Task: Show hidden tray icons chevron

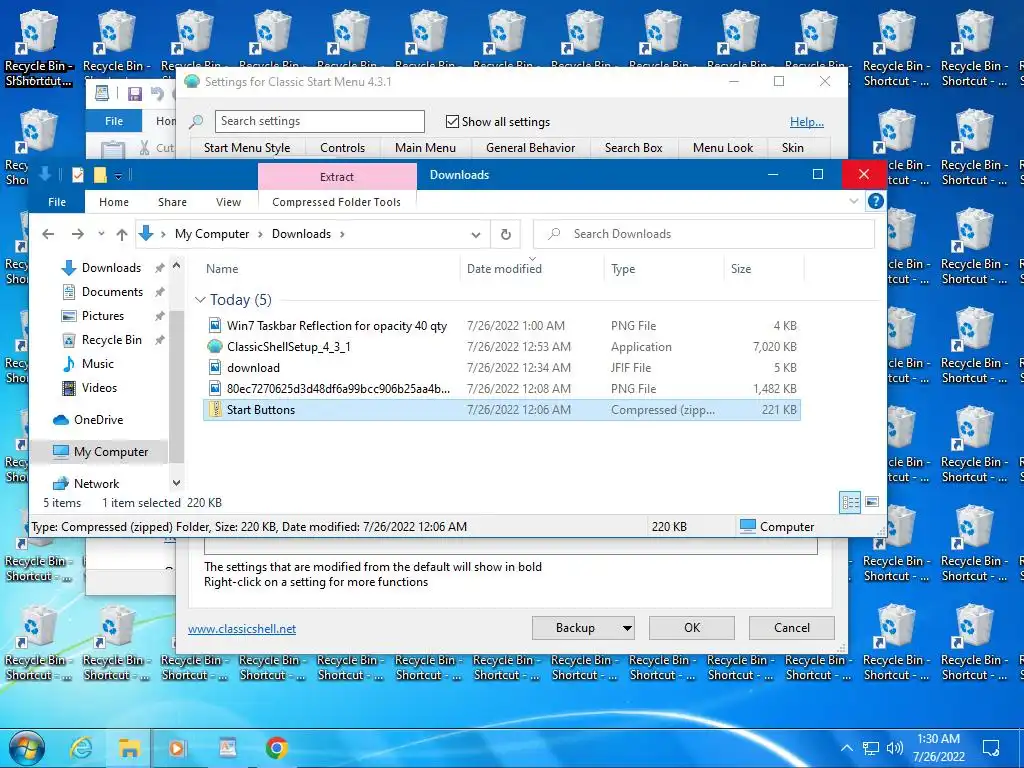Action: pos(846,748)
